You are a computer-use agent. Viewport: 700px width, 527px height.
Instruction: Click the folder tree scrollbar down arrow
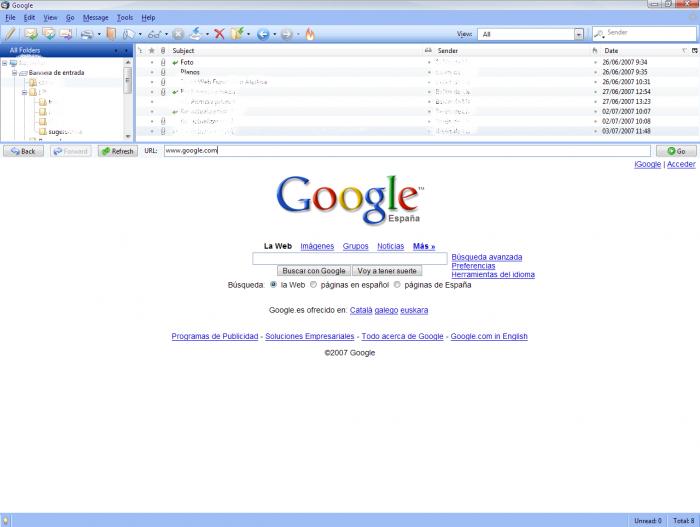(128, 136)
